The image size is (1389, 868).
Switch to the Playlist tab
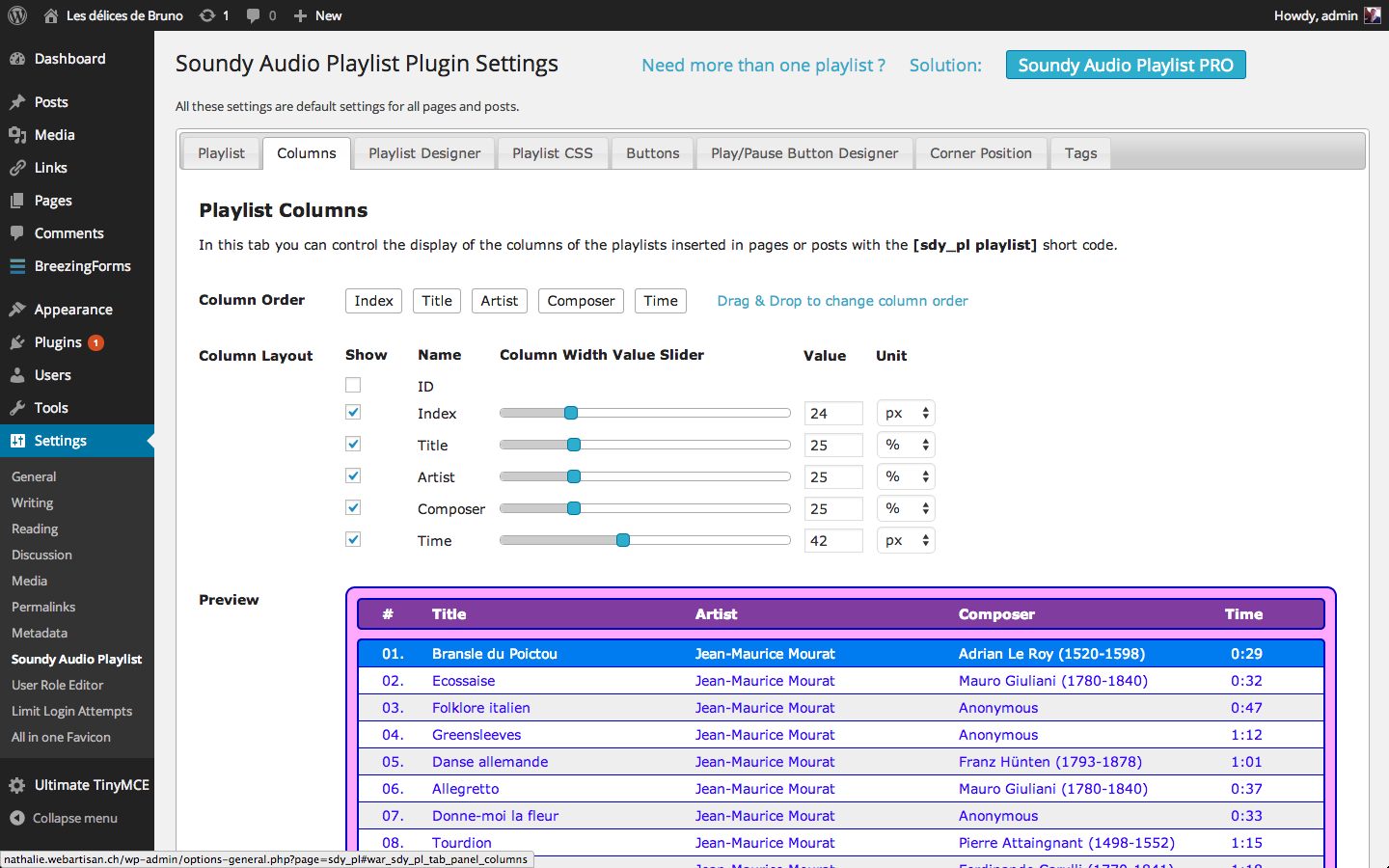click(x=221, y=153)
